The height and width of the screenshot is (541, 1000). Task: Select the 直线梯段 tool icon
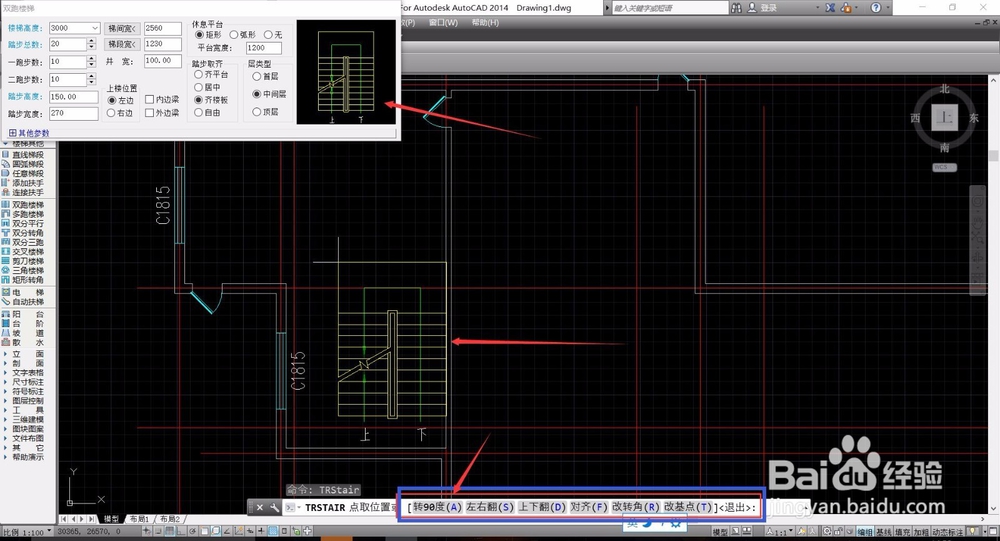pos(6,154)
